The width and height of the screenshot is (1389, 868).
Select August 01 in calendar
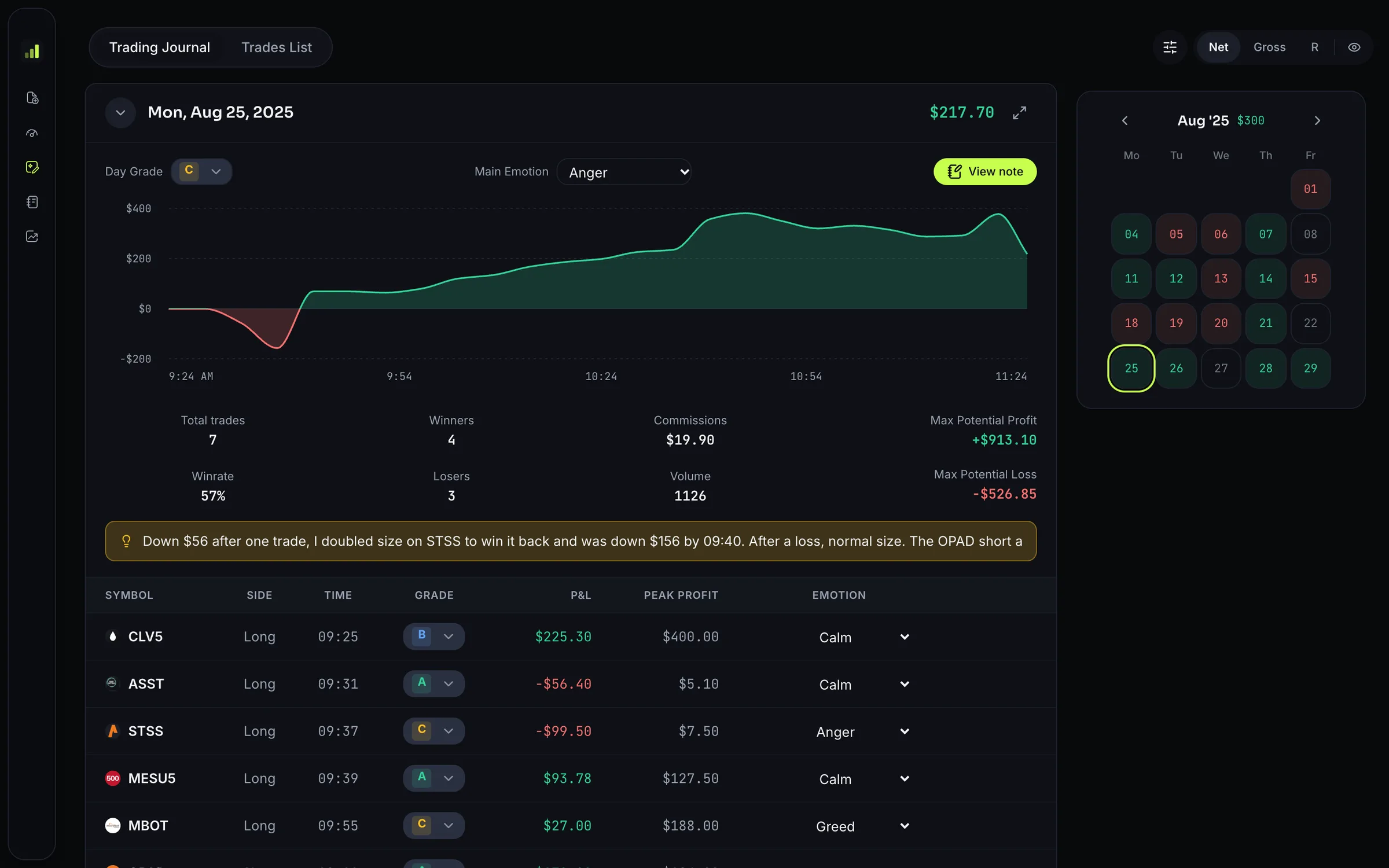click(1310, 189)
